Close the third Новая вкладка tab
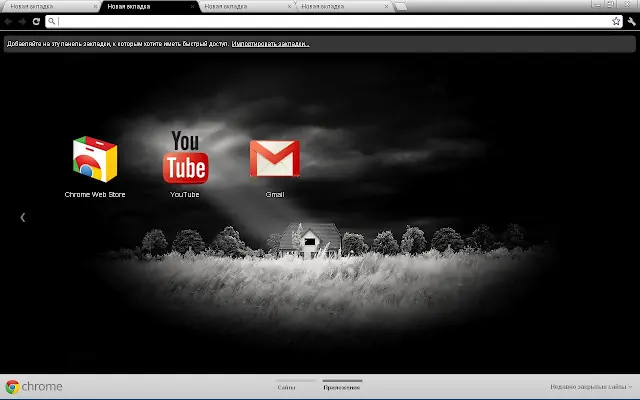Image resolution: width=640 pixels, height=400 pixels. tap(289, 7)
